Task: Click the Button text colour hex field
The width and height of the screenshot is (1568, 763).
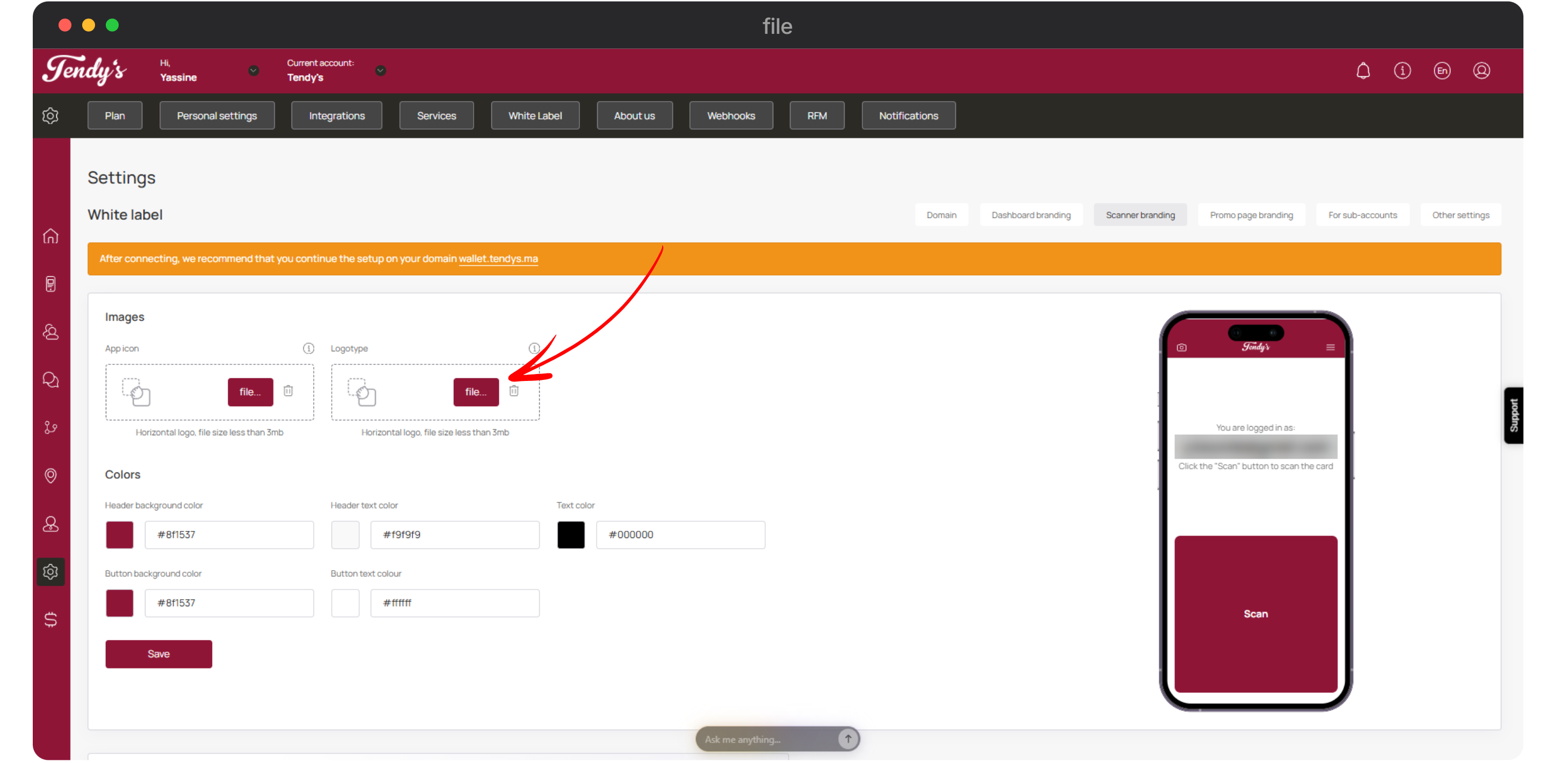Action: pyautogui.click(x=454, y=603)
